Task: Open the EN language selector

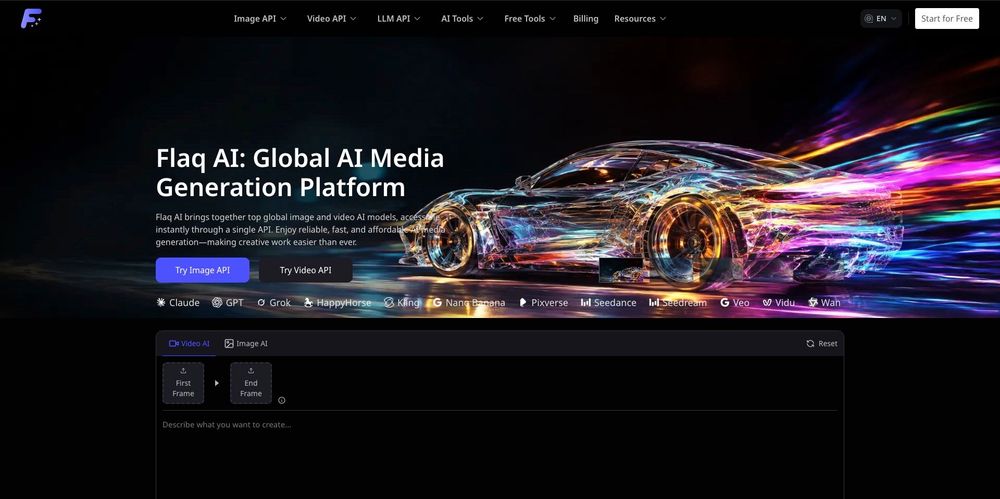Action: pos(881,19)
